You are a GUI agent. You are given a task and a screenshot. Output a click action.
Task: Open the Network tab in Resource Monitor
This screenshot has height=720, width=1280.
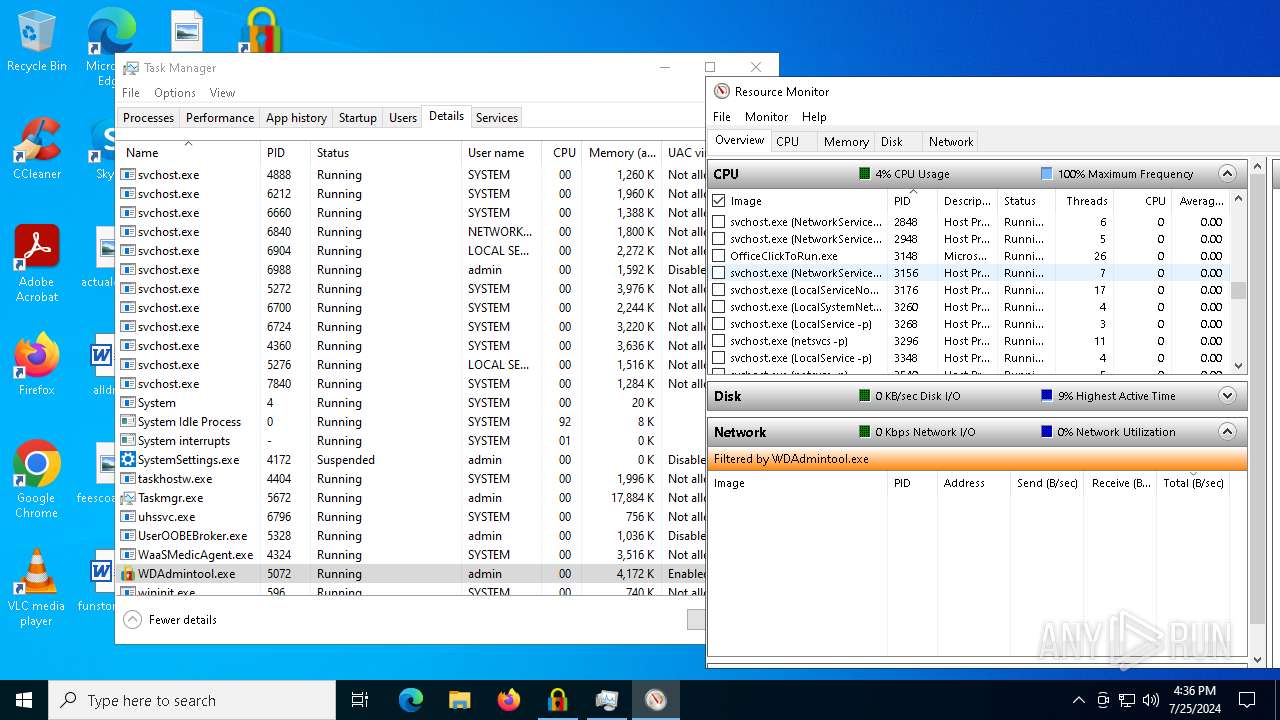coord(951,142)
